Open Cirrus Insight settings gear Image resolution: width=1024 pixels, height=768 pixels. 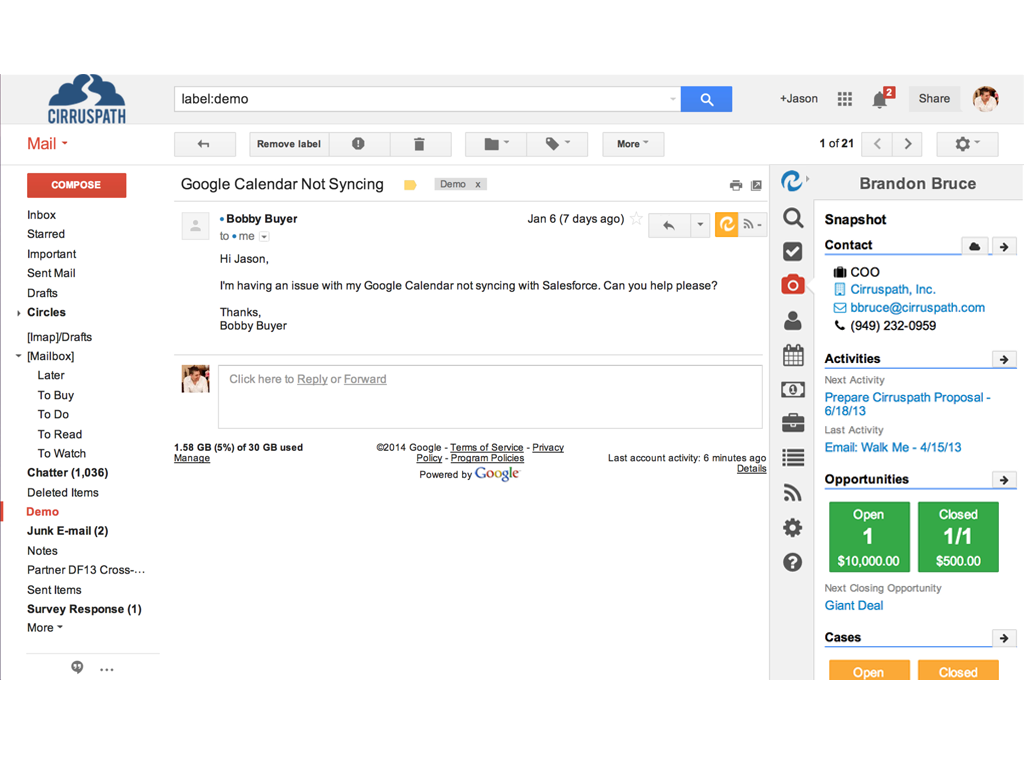(x=793, y=527)
